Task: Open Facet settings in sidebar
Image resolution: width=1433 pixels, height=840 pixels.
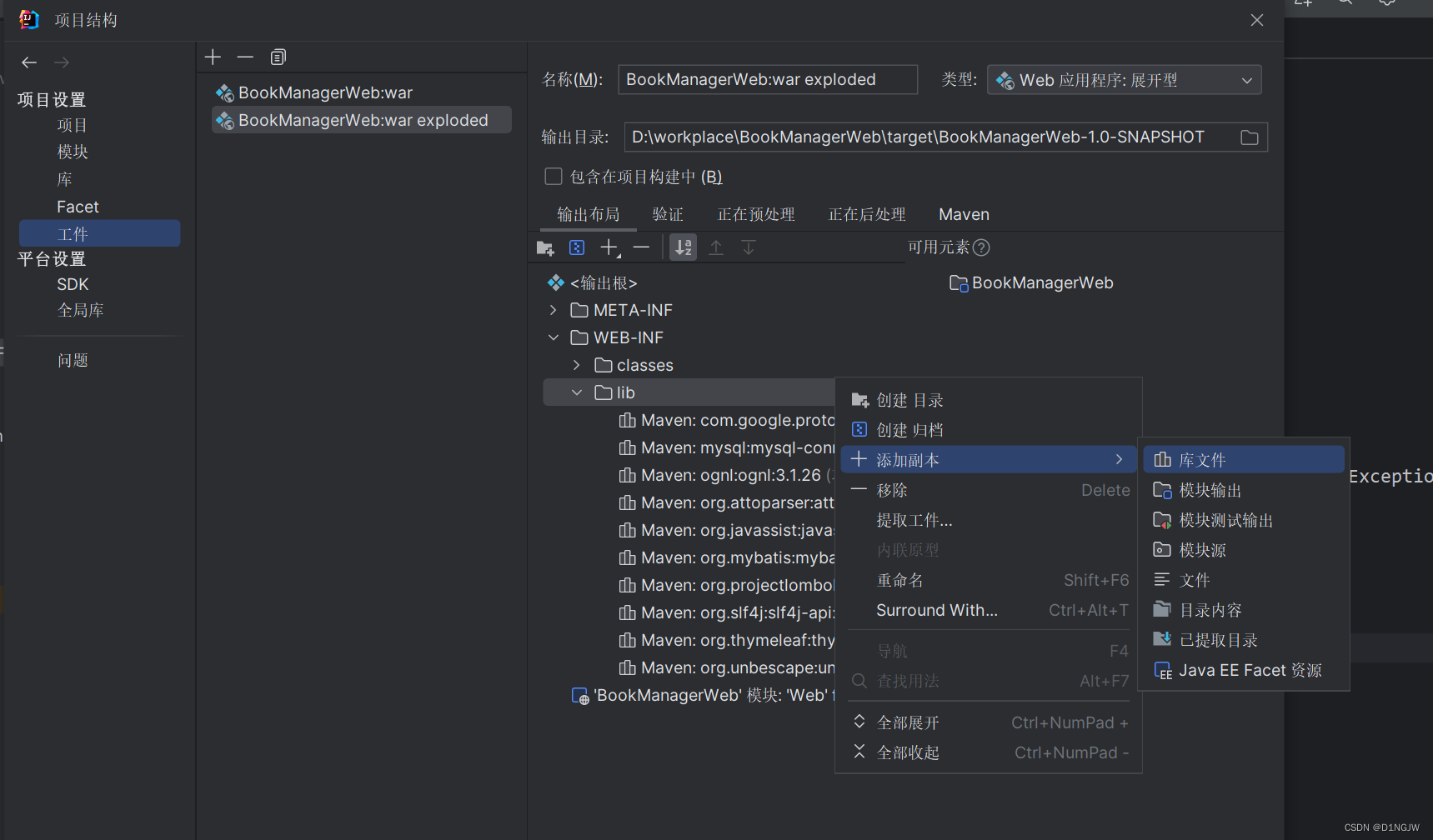Action: 78,207
